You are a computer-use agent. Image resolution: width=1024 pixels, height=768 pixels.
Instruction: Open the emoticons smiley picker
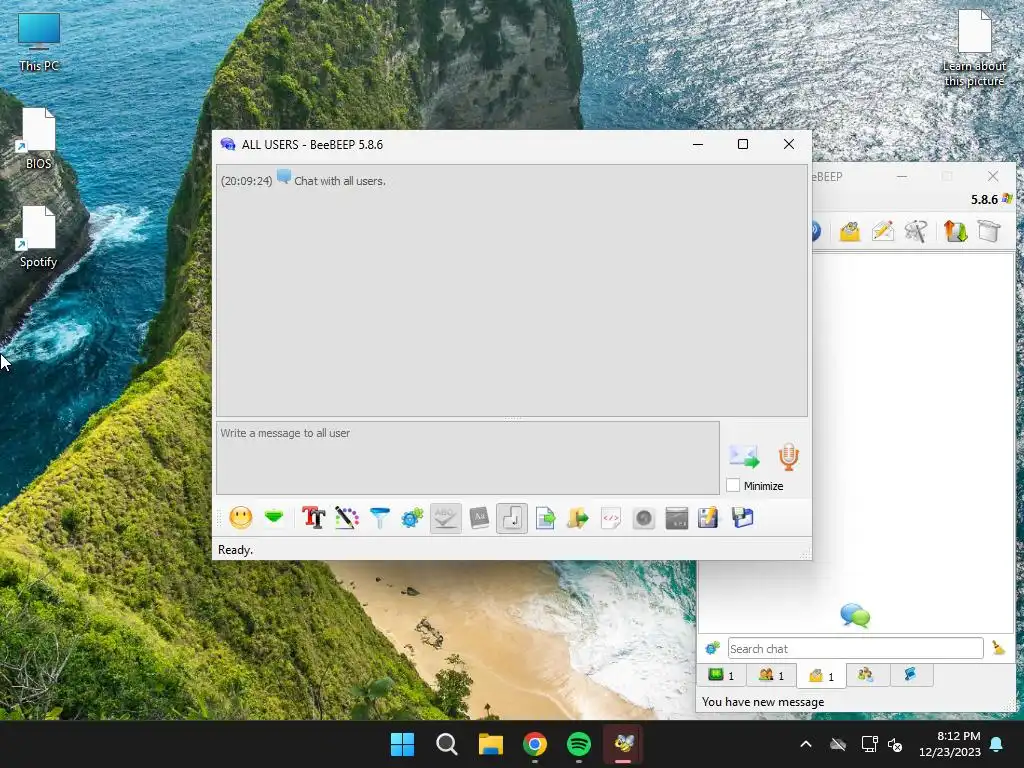coord(240,519)
